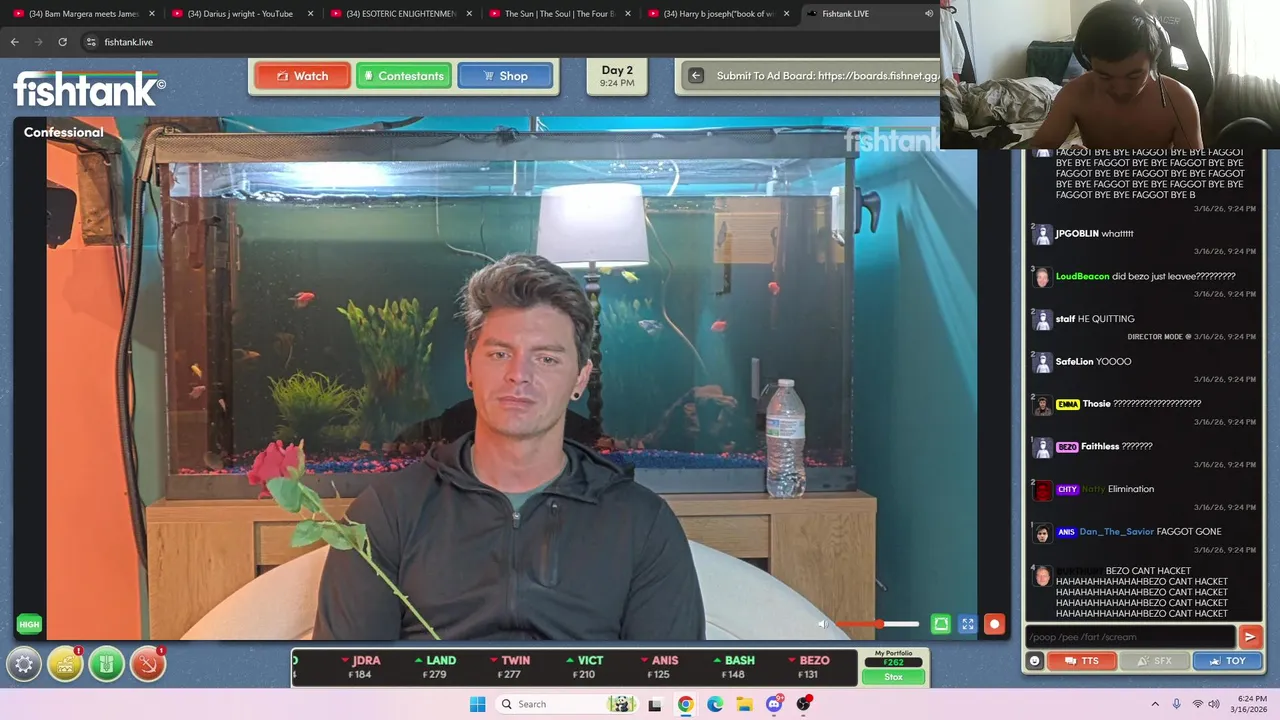This screenshot has width=1280, height=720.
Task: Toggle theater mode green button
Action: pyautogui.click(x=941, y=624)
